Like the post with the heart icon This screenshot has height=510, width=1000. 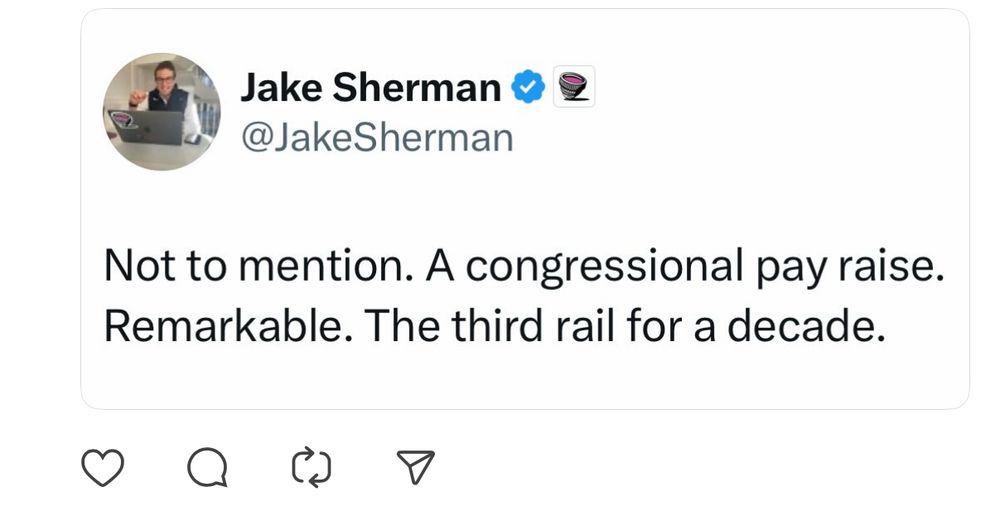point(103,467)
